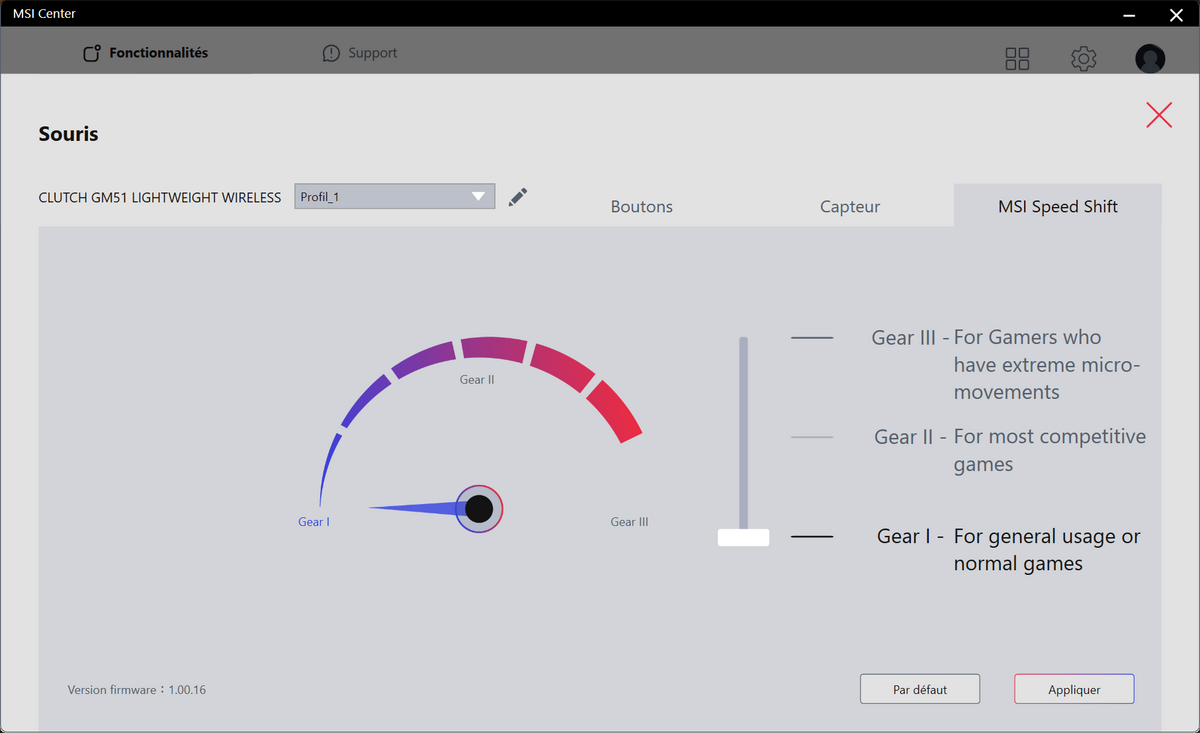This screenshot has width=1200, height=733.
Task: Open the user profile avatar
Action: pos(1150,58)
